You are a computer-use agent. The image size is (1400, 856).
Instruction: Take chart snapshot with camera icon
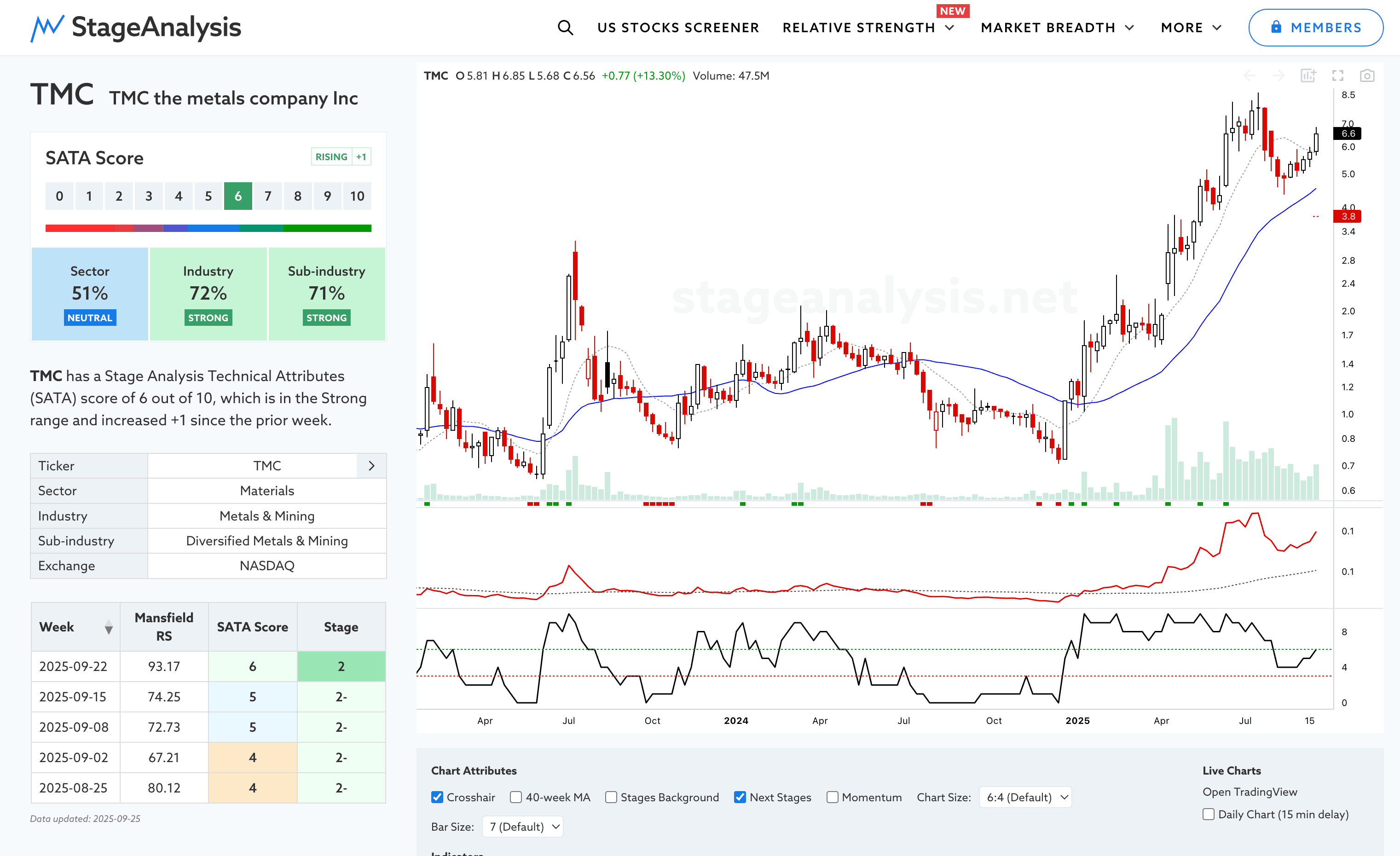coord(1367,75)
